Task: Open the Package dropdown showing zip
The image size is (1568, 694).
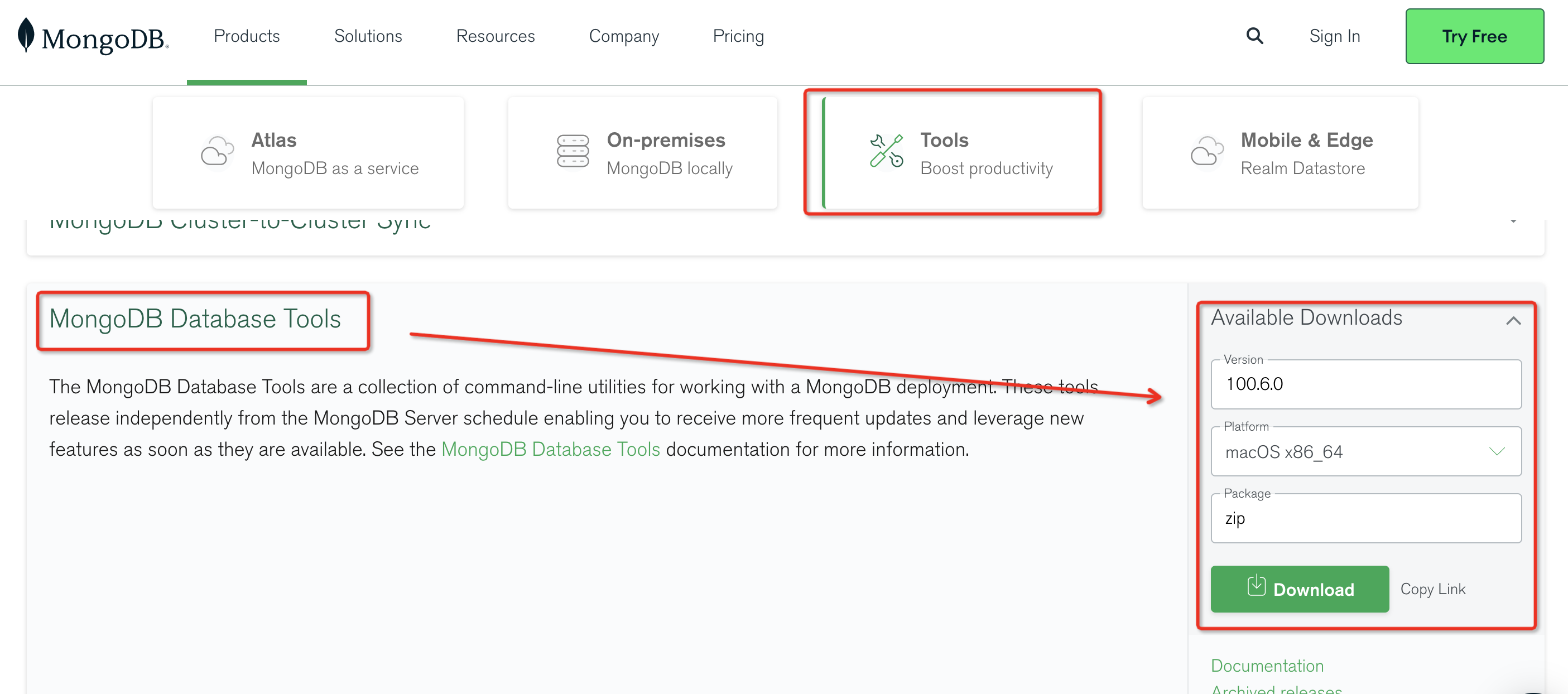Action: tap(1366, 518)
